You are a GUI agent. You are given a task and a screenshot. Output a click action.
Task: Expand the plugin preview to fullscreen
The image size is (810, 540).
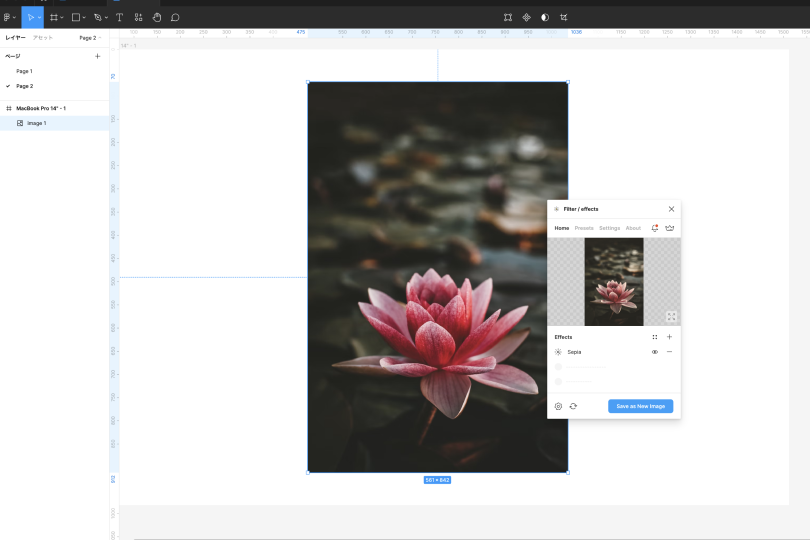(671, 316)
